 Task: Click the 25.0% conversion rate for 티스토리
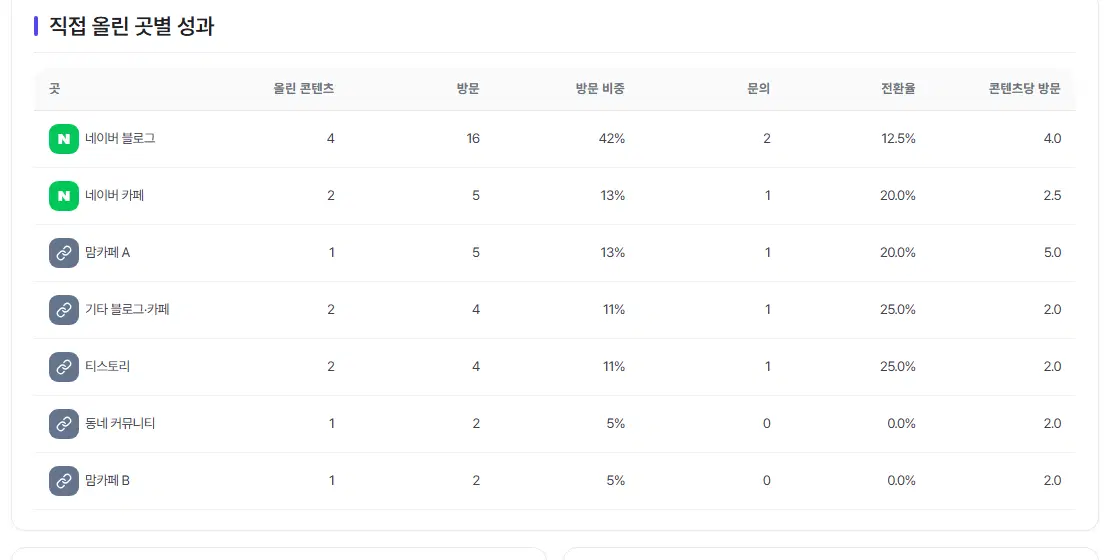pos(898,367)
